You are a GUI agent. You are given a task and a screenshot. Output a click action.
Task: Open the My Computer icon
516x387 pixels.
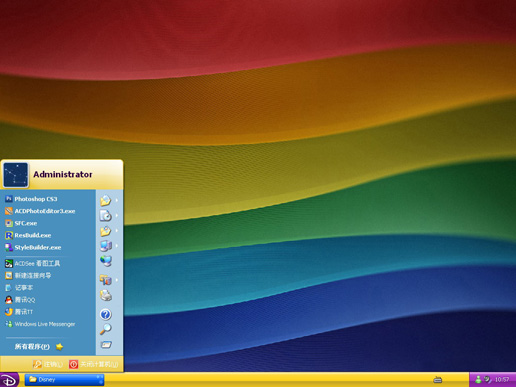(106, 246)
